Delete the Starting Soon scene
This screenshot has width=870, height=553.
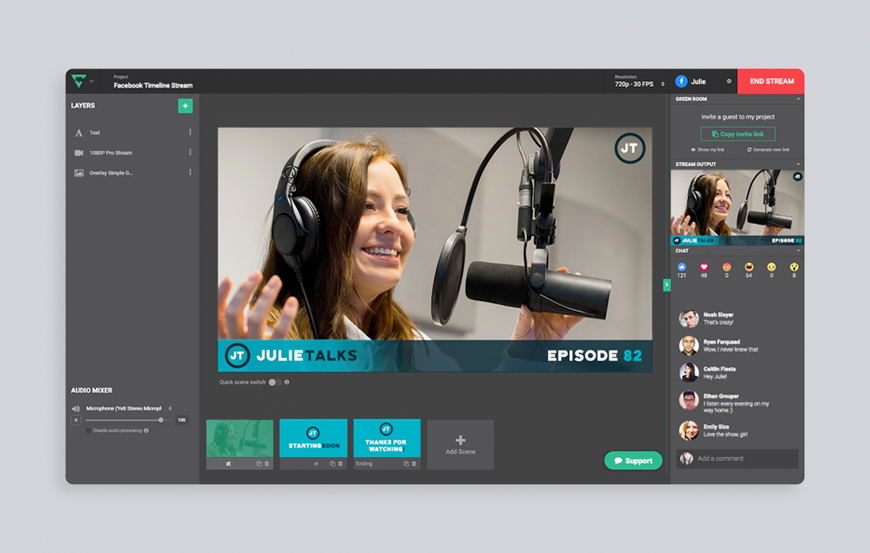(x=341, y=464)
